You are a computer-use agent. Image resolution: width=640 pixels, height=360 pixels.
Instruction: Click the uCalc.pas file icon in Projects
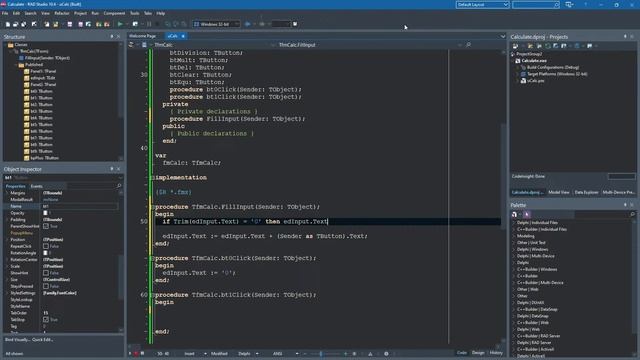[523, 81]
